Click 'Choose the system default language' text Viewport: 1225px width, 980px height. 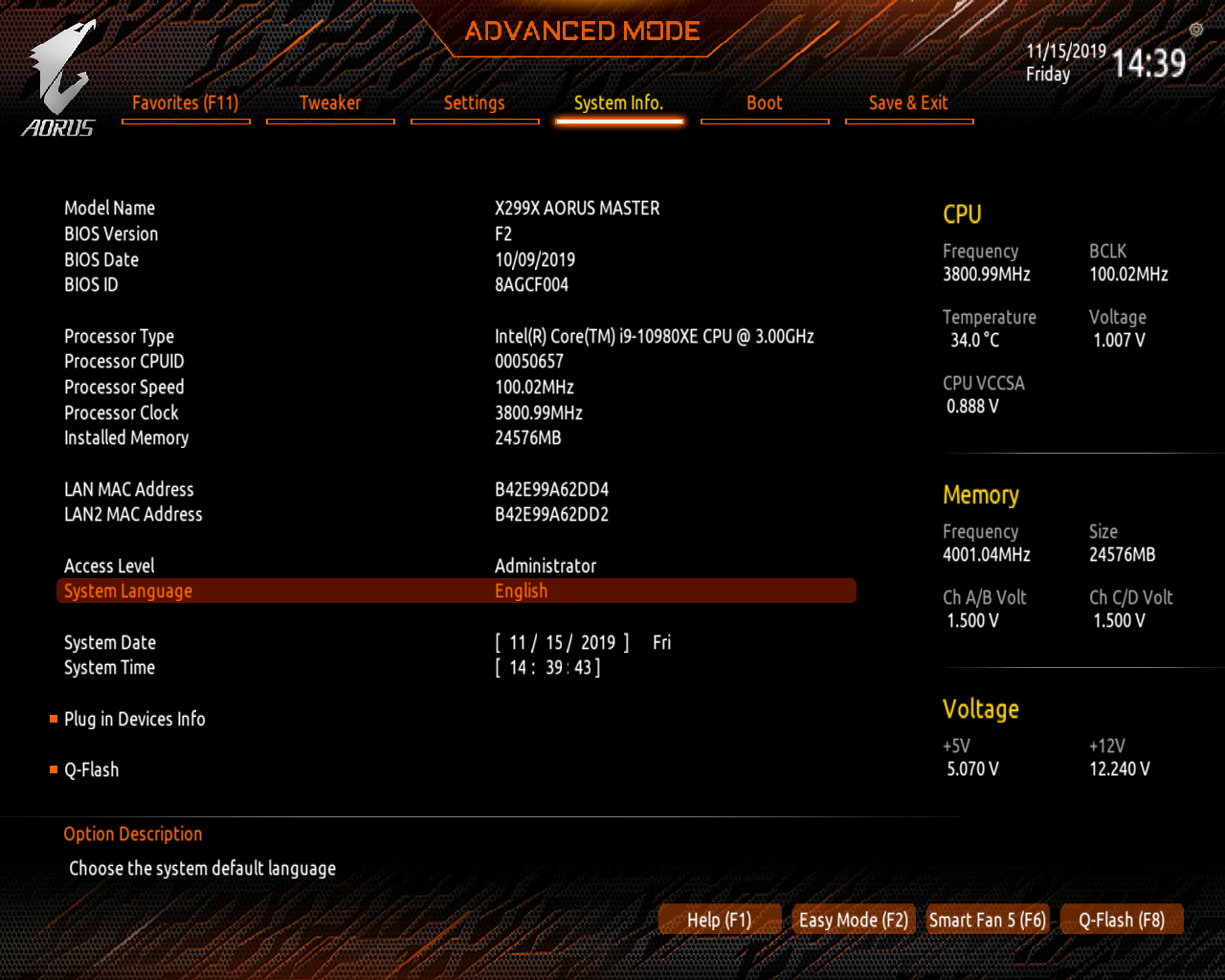[x=203, y=868]
